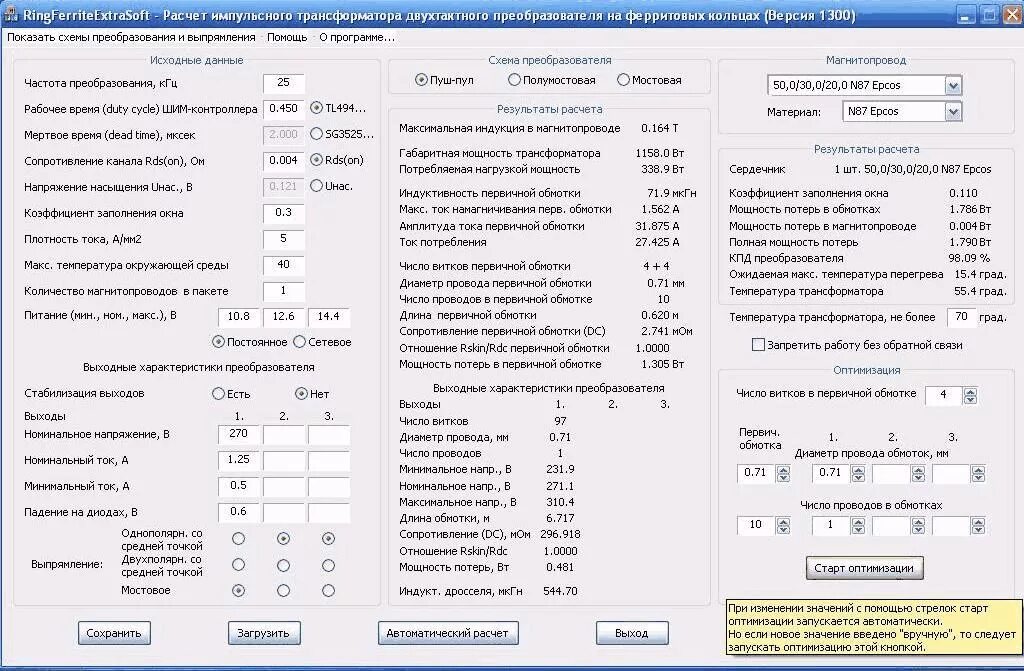This screenshot has width=1024, height=671.
Task: Start Автоматический расчет
Action: click(447, 633)
